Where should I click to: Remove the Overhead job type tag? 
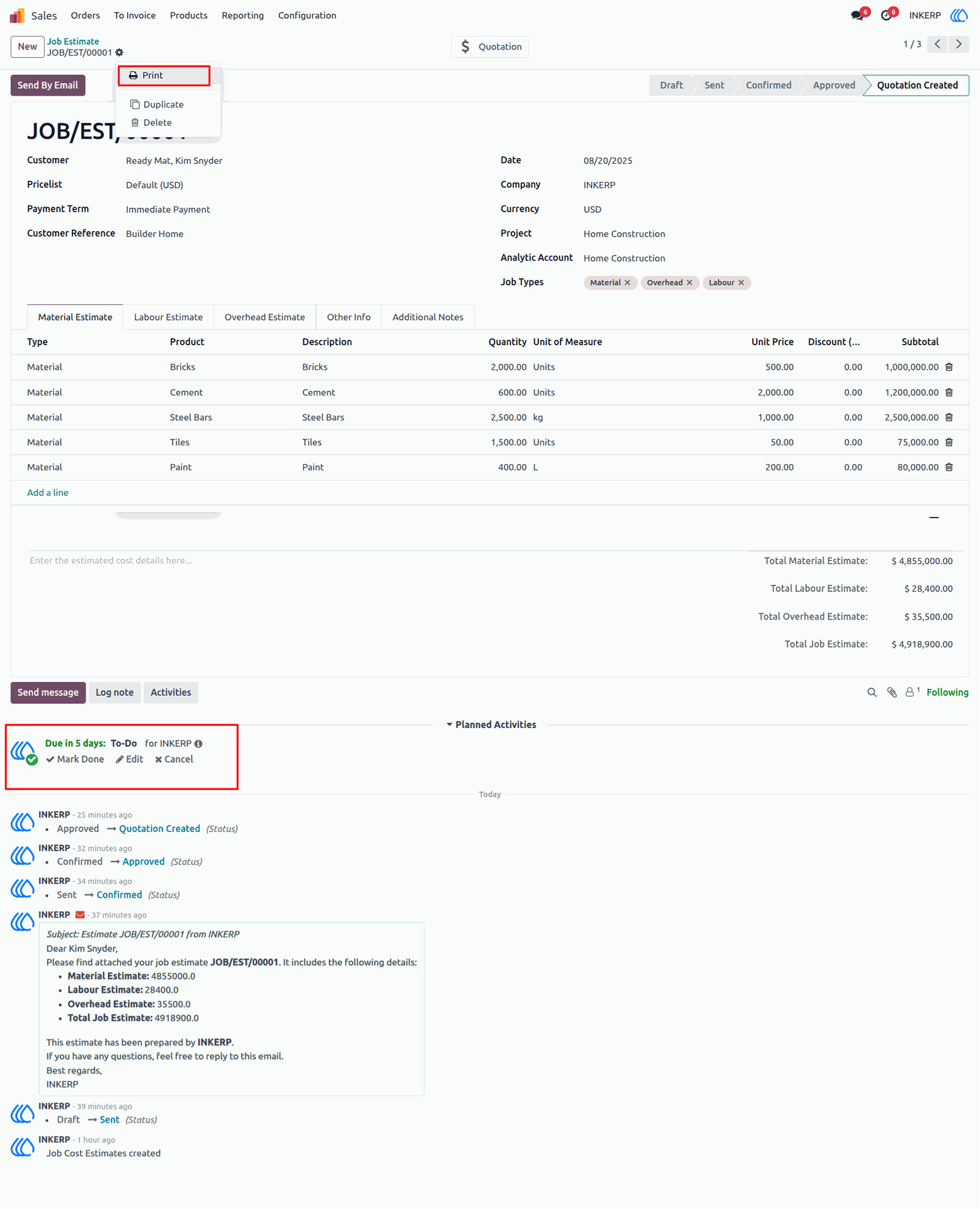pyautogui.click(x=690, y=283)
